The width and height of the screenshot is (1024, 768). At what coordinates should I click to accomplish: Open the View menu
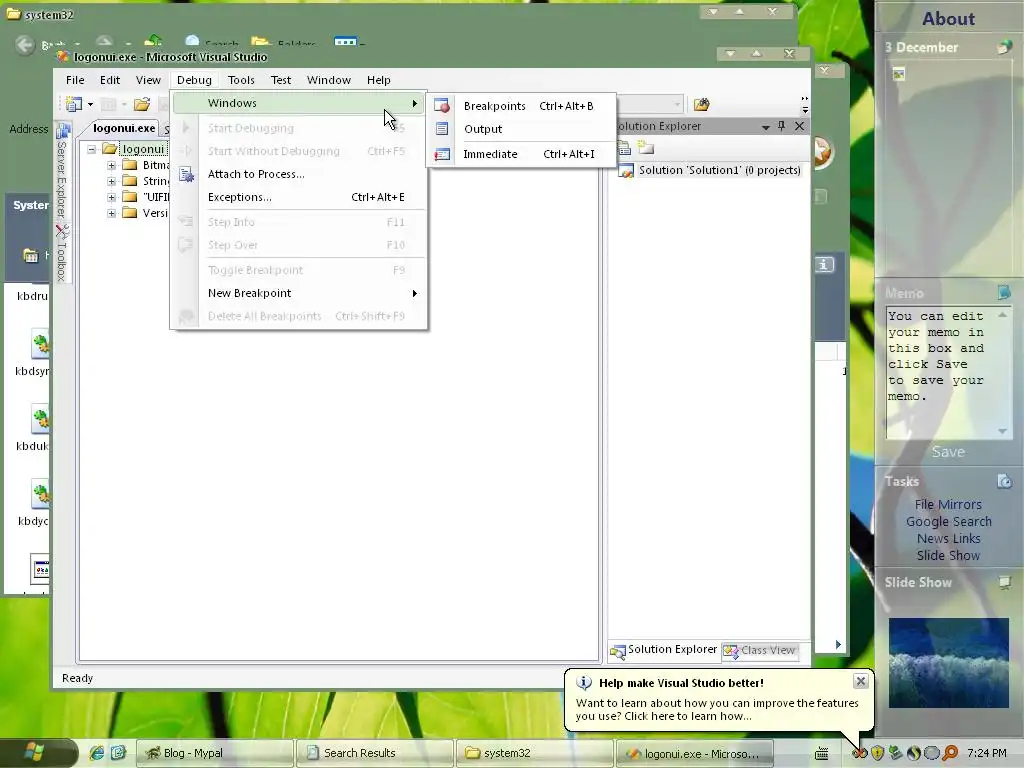pyautogui.click(x=148, y=80)
